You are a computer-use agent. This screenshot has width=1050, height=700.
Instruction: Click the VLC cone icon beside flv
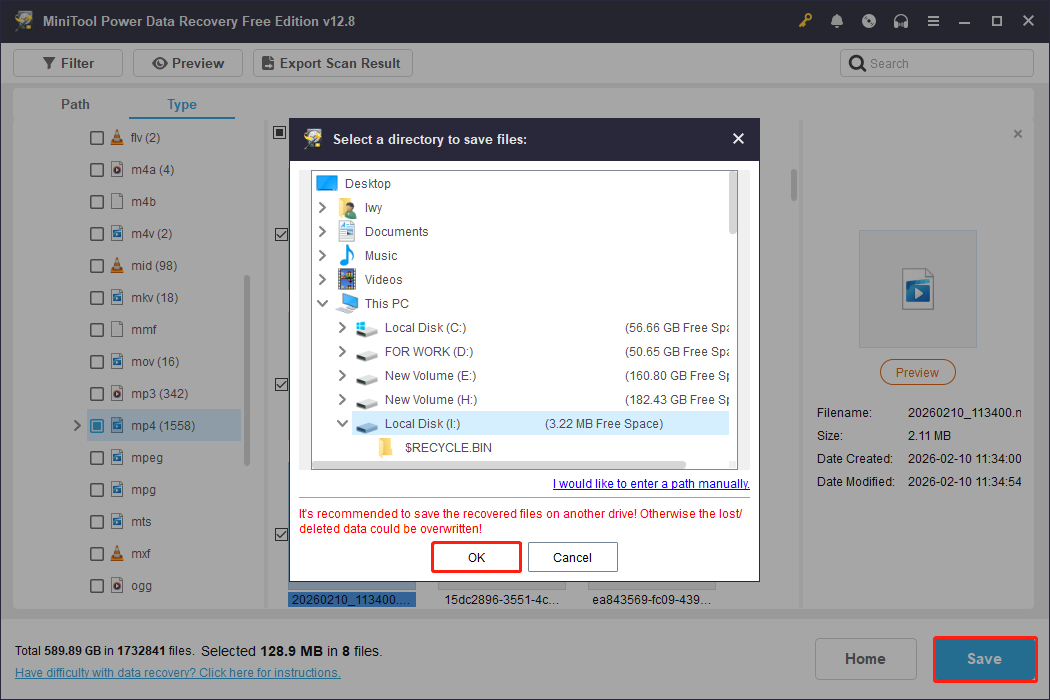(x=115, y=137)
